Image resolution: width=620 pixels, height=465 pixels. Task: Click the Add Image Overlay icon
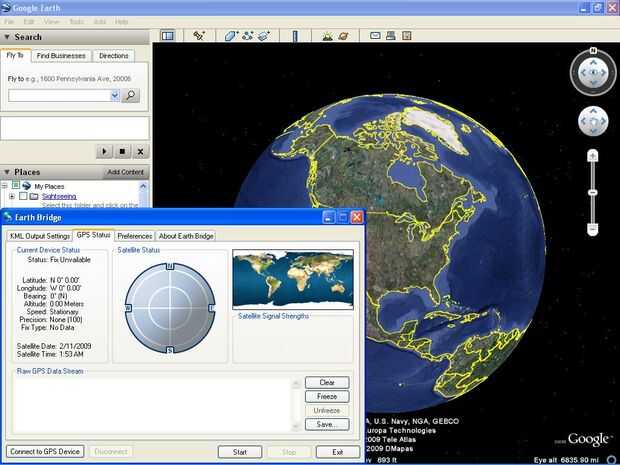[x=264, y=36]
